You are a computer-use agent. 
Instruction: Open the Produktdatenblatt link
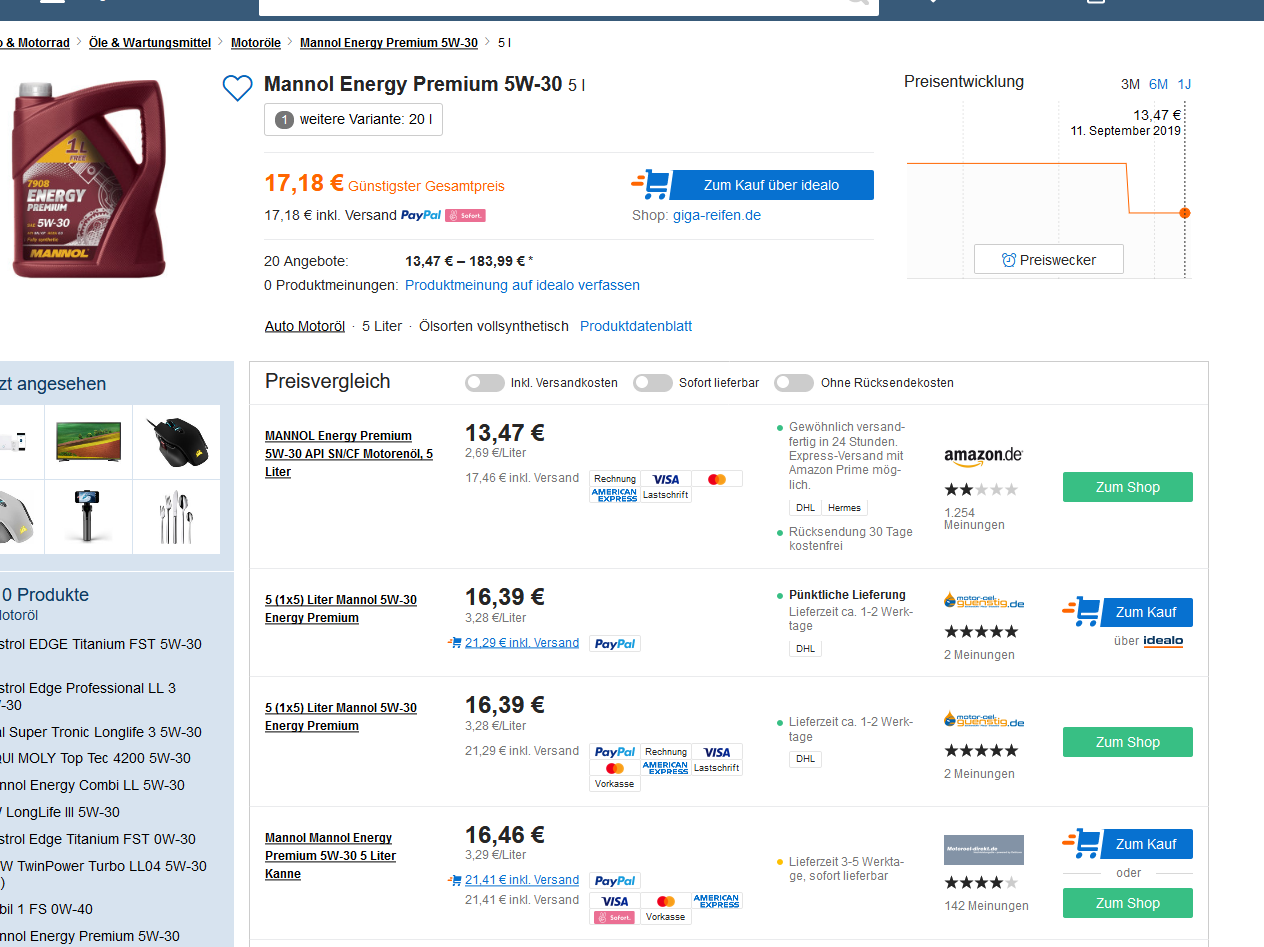(x=636, y=326)
